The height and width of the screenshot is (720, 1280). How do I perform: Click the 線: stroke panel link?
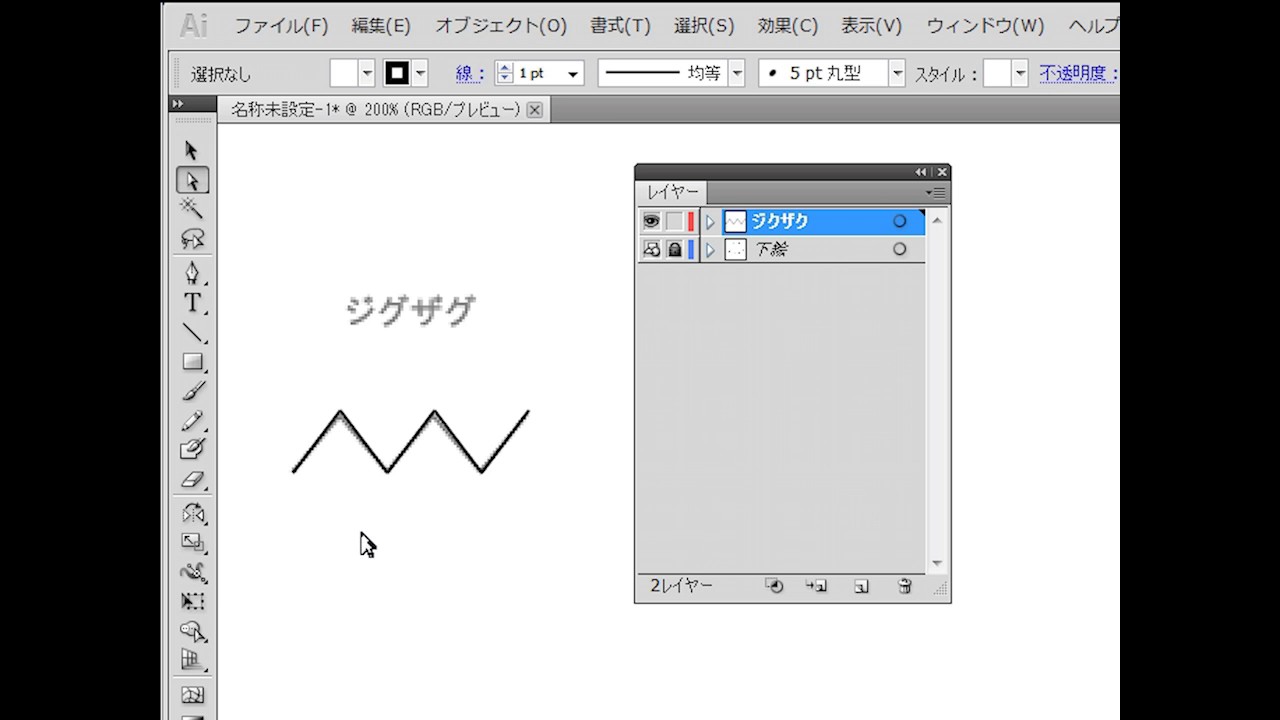pos(470,73)
